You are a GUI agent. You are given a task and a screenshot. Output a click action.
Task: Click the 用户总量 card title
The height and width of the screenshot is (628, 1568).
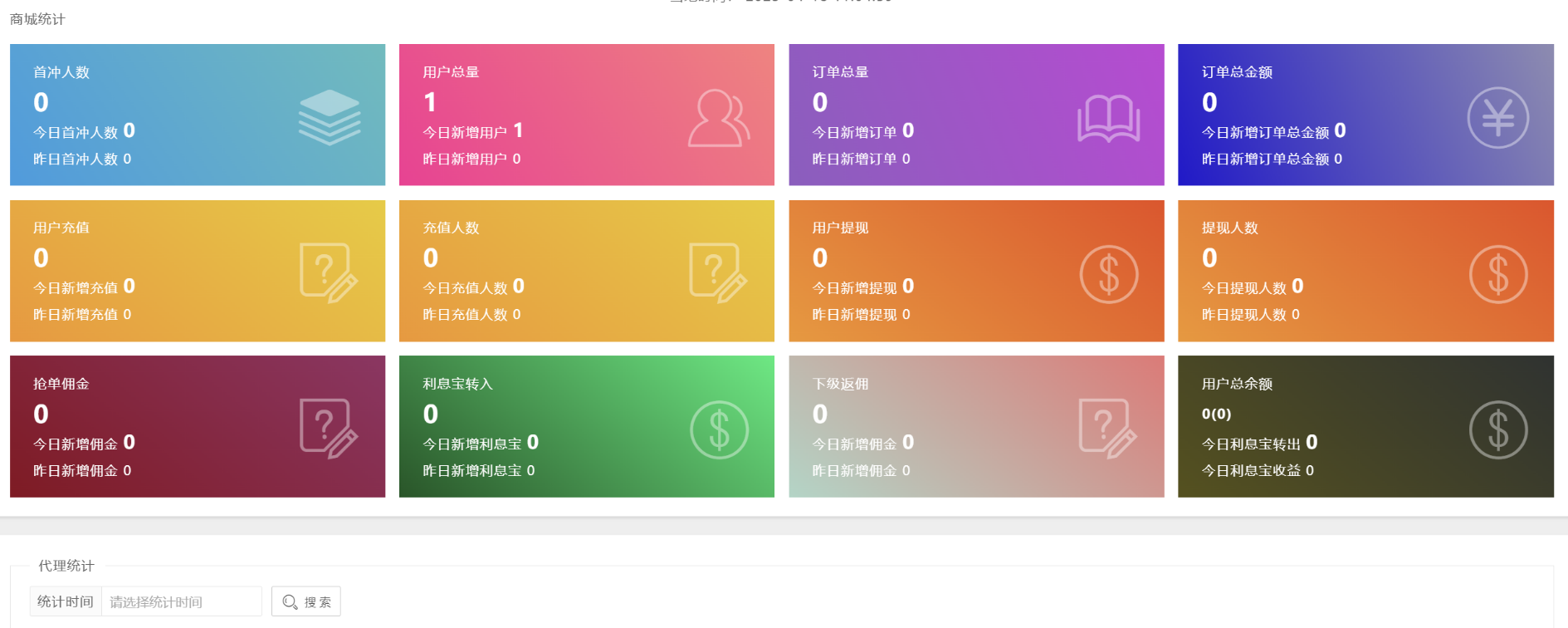pyautogui.click(x=451, y=72)
